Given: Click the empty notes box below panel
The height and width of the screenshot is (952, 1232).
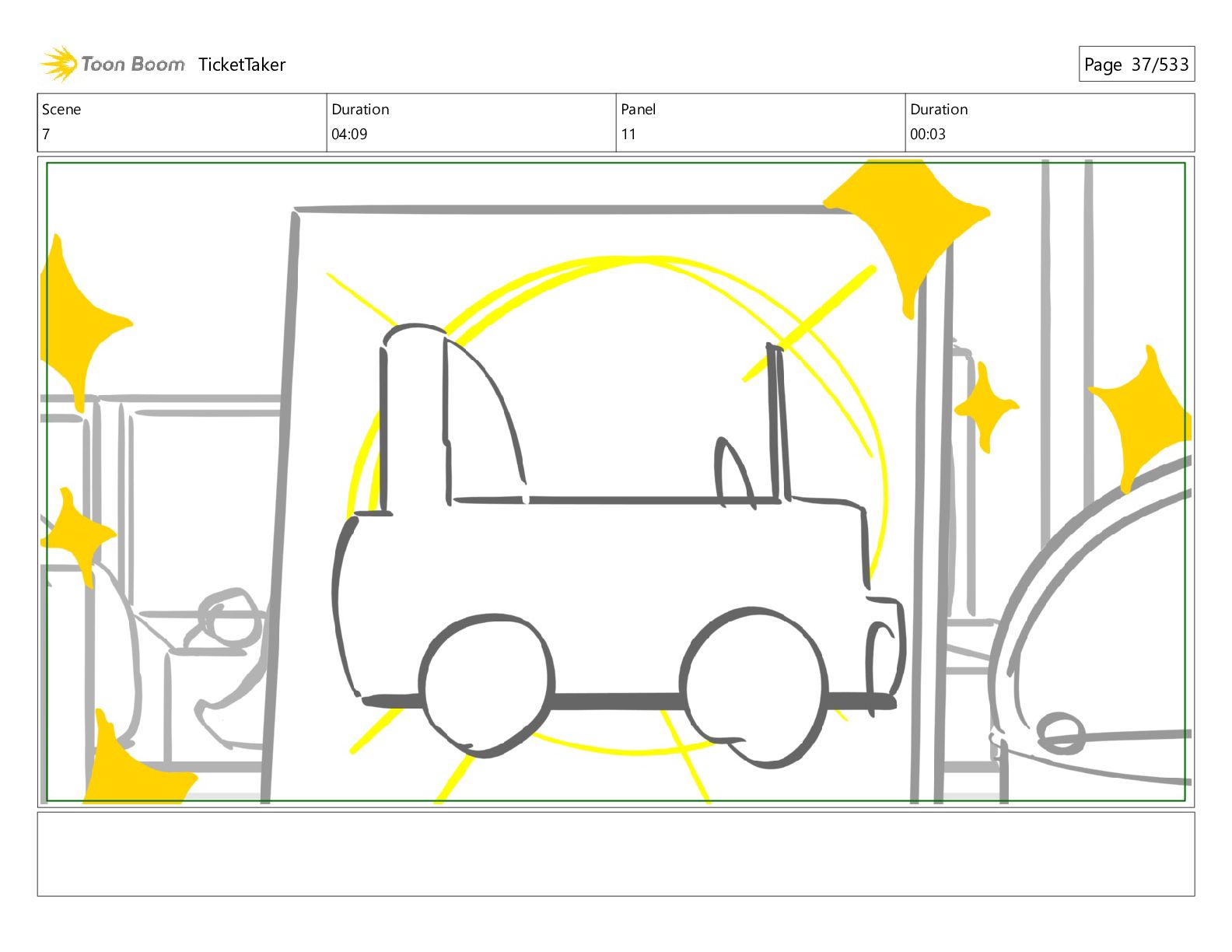Looking at the screenshot, I should (x=616, y=854).
